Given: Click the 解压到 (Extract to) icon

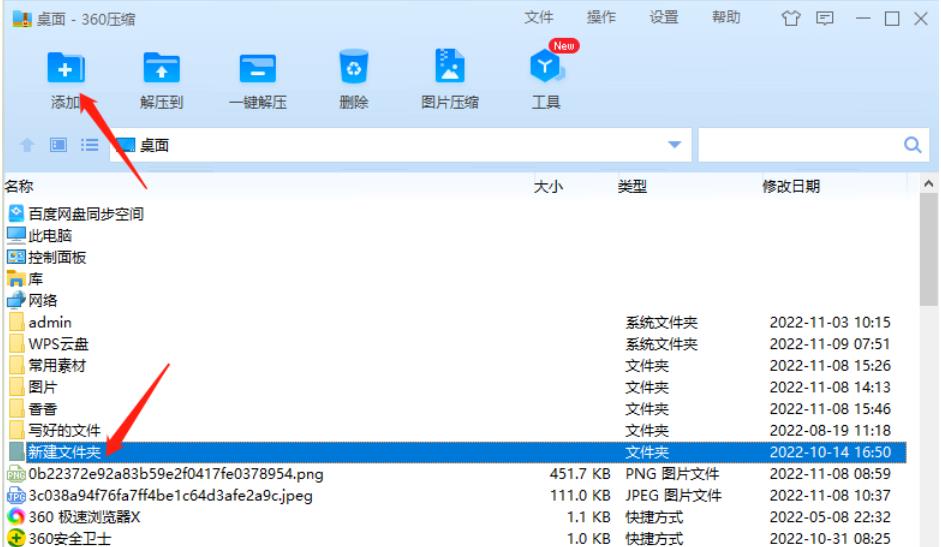Looking at the screenshot, I should coord(161,69).
